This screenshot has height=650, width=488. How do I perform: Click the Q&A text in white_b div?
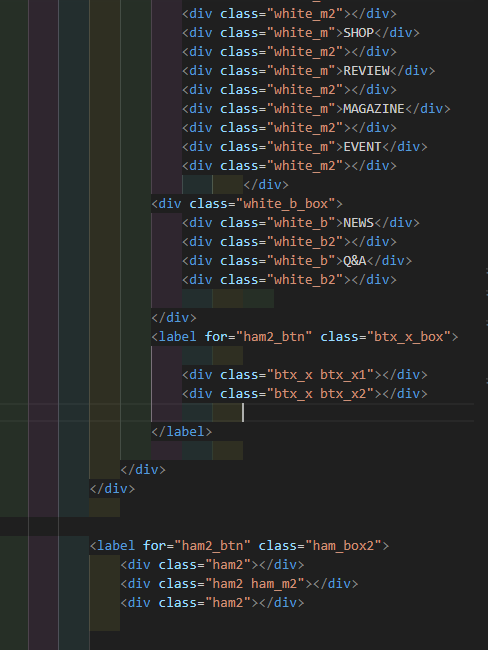[355, 261]
